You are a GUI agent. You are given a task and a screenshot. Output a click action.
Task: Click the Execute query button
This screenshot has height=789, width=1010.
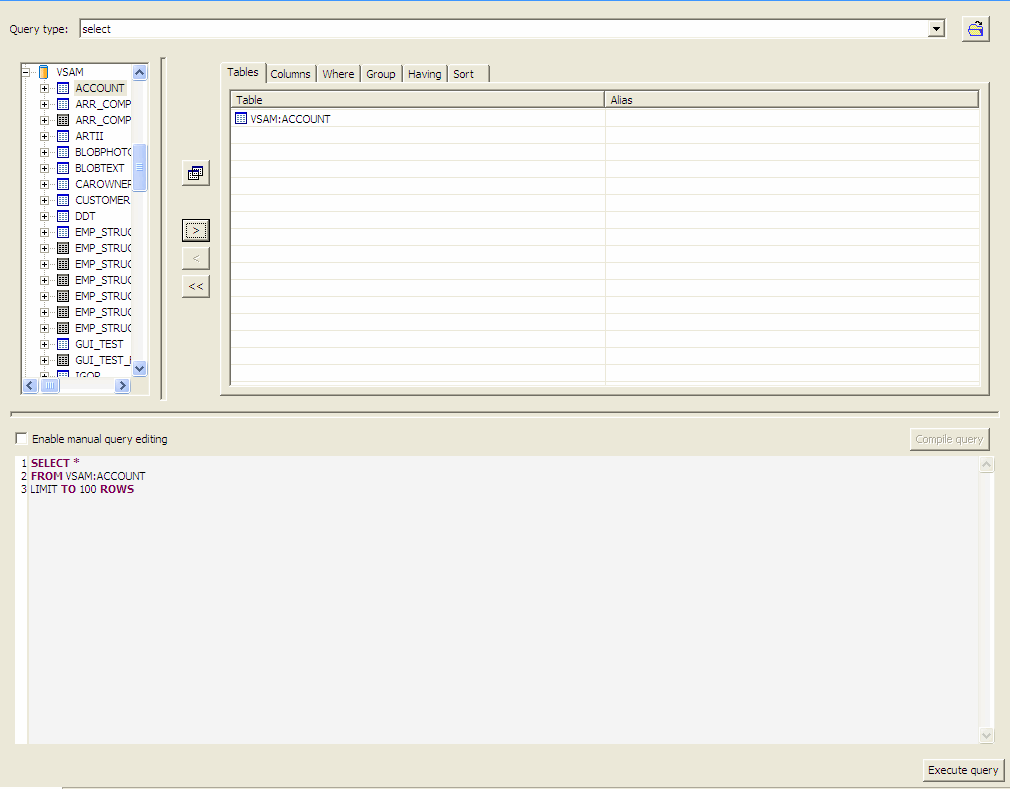click(962, 770)
